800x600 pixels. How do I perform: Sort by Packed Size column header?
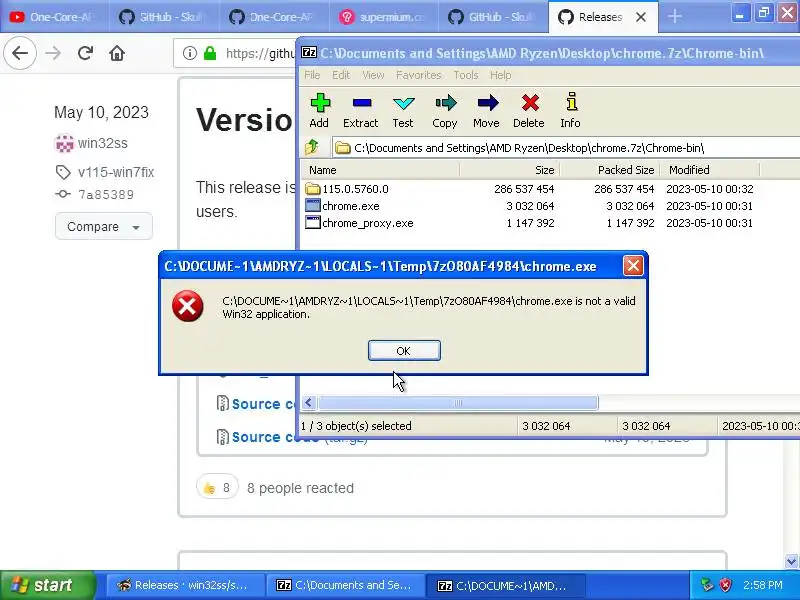click(x=610, y=170)
